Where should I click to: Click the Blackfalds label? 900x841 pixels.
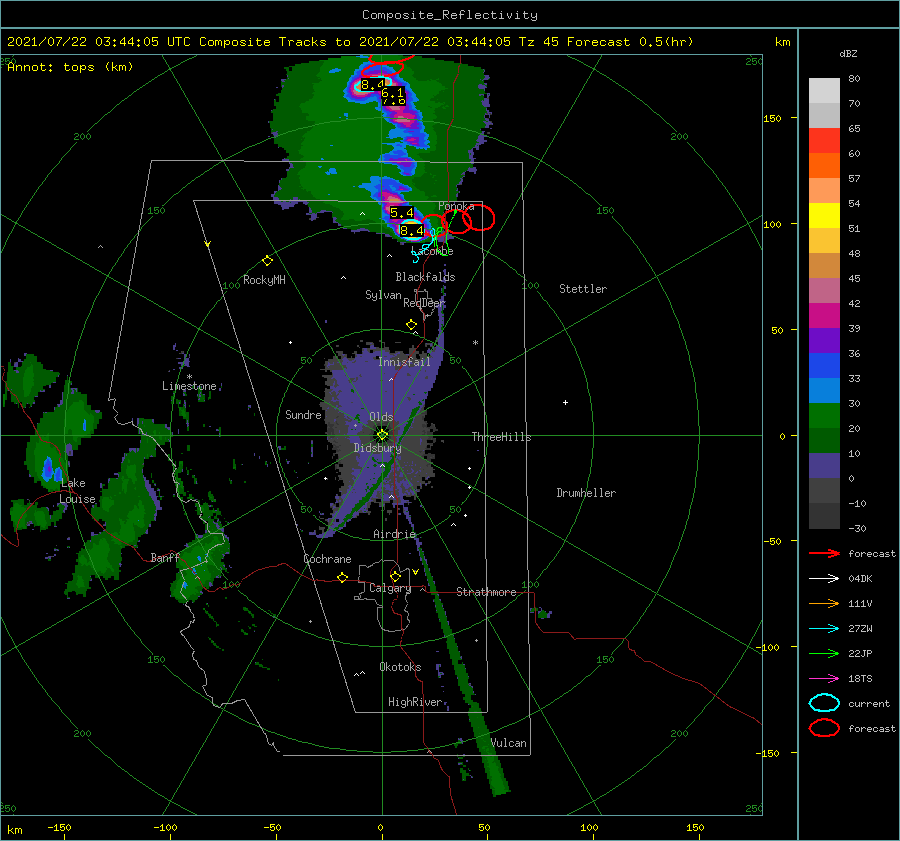pos(425,277)
